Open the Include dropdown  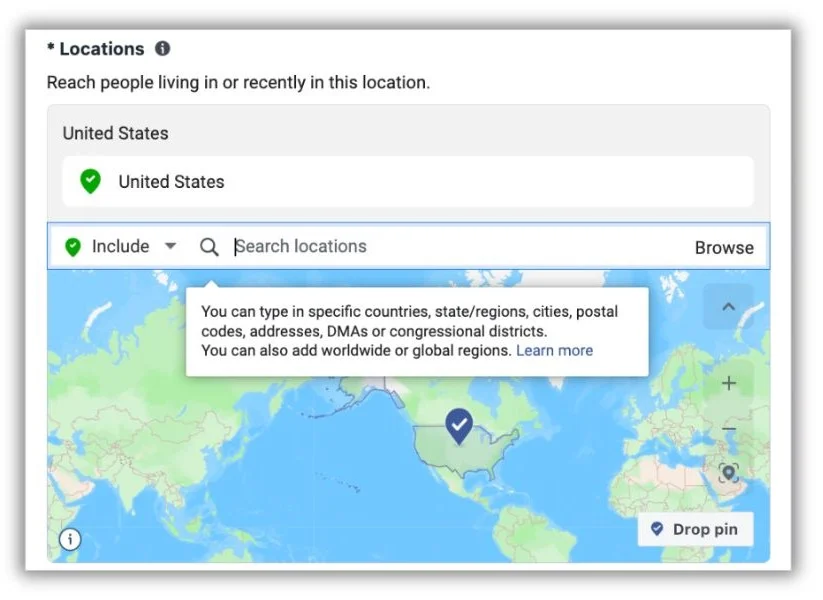[x=121, y=246]
